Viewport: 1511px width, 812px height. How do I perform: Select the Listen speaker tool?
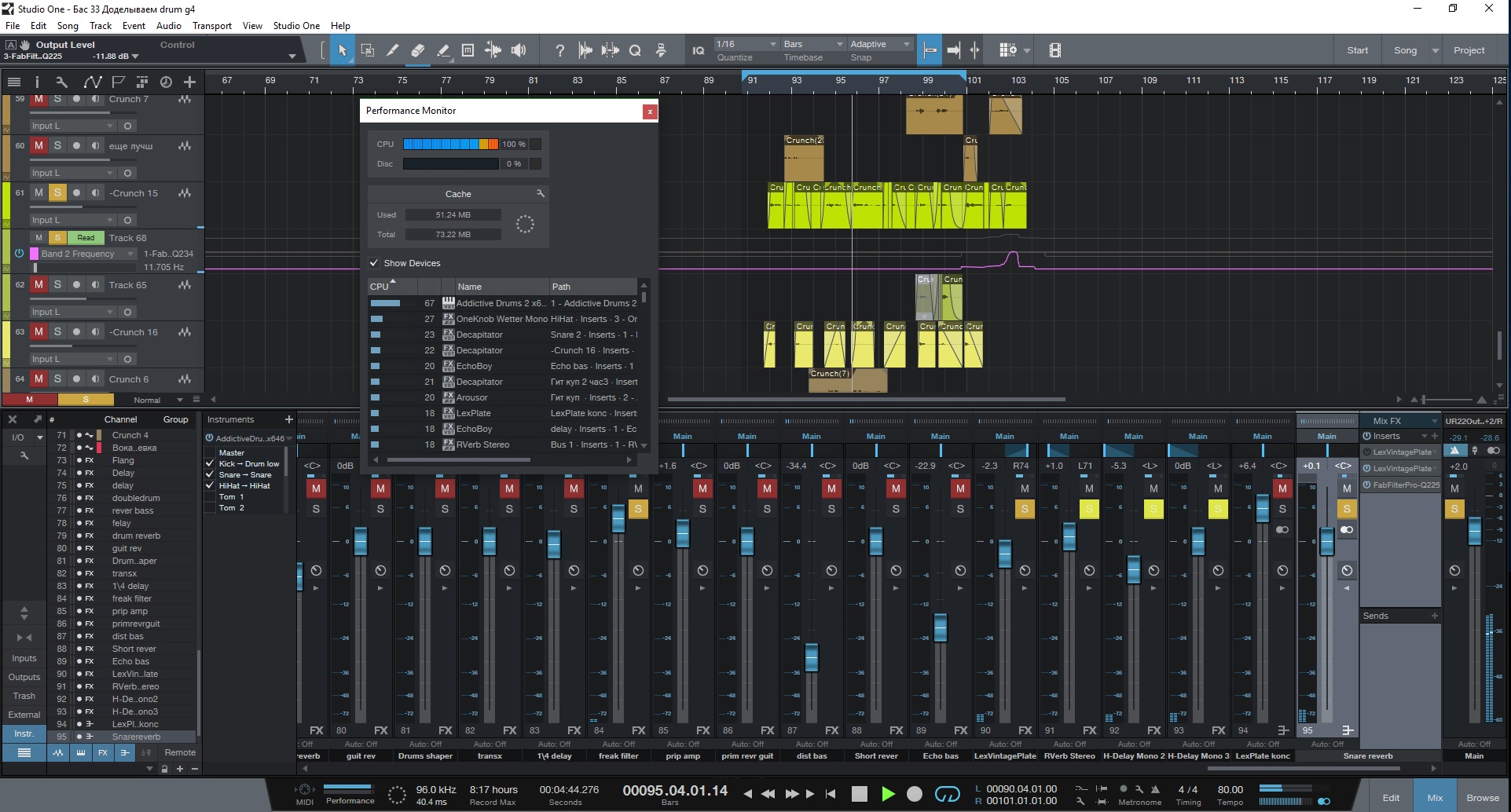pyautogui.click(x=519, y=50)
